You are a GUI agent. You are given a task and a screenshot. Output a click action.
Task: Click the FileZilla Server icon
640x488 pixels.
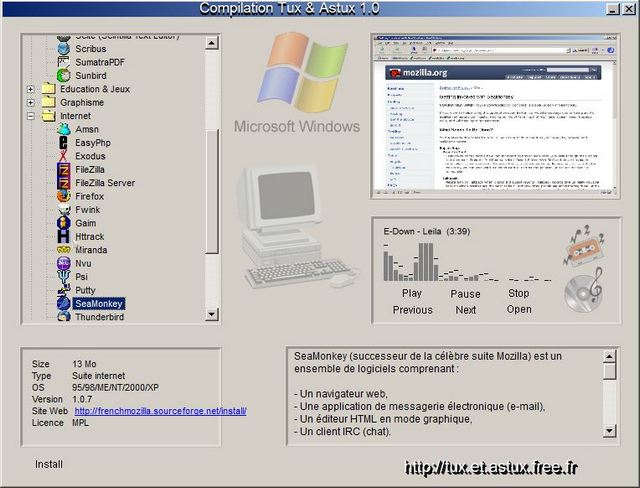tap(64, 183)
